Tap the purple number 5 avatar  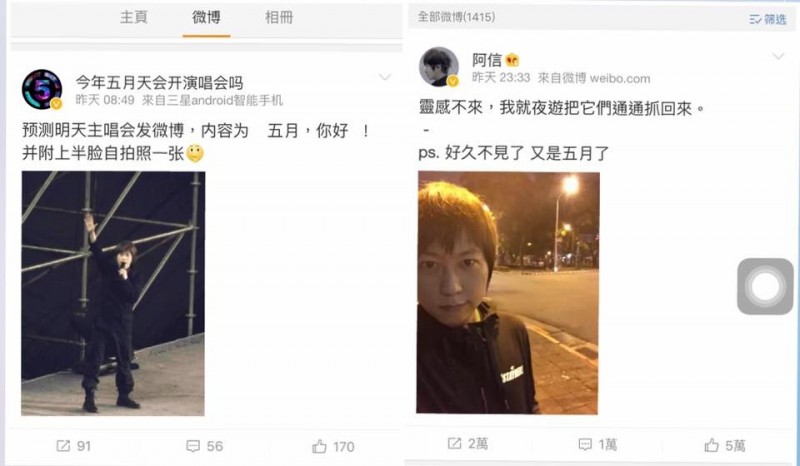42,89
